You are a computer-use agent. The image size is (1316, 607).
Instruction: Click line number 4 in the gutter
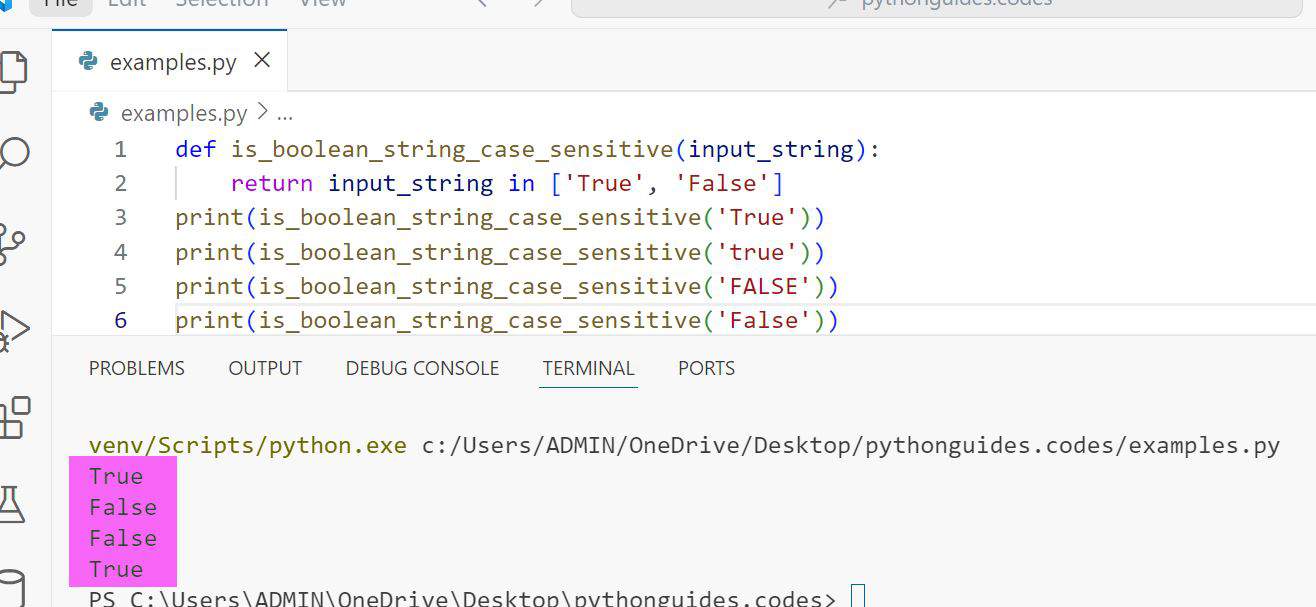coord(120,252)
